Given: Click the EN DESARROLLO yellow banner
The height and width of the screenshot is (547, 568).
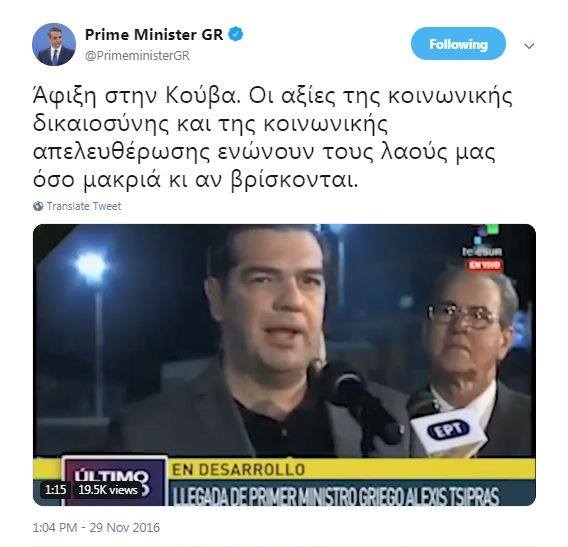Looking at the screenshot, I should click(238, 469).
